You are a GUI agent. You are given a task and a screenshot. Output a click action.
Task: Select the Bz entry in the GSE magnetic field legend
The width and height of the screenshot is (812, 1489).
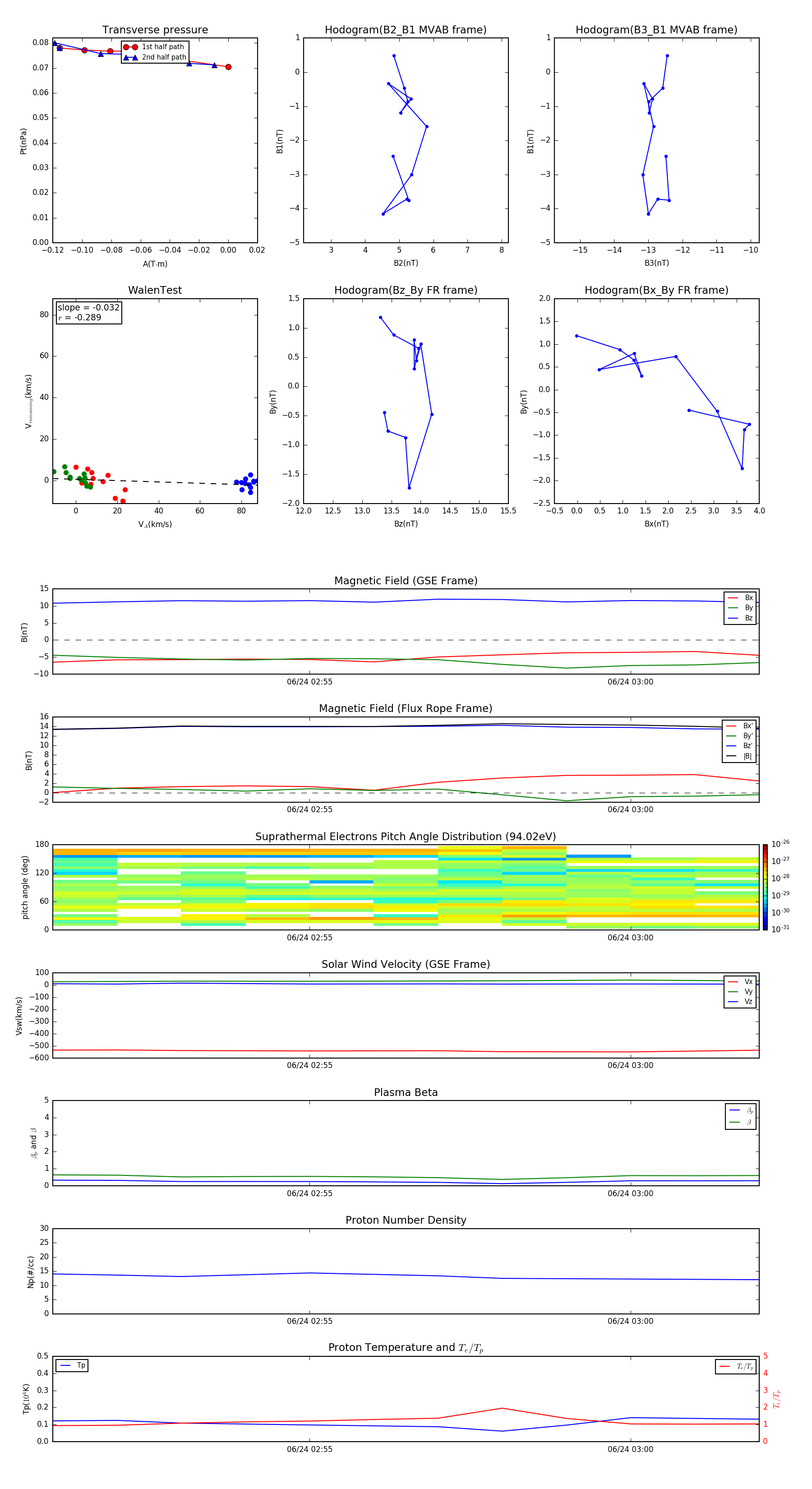click(740, 618)
